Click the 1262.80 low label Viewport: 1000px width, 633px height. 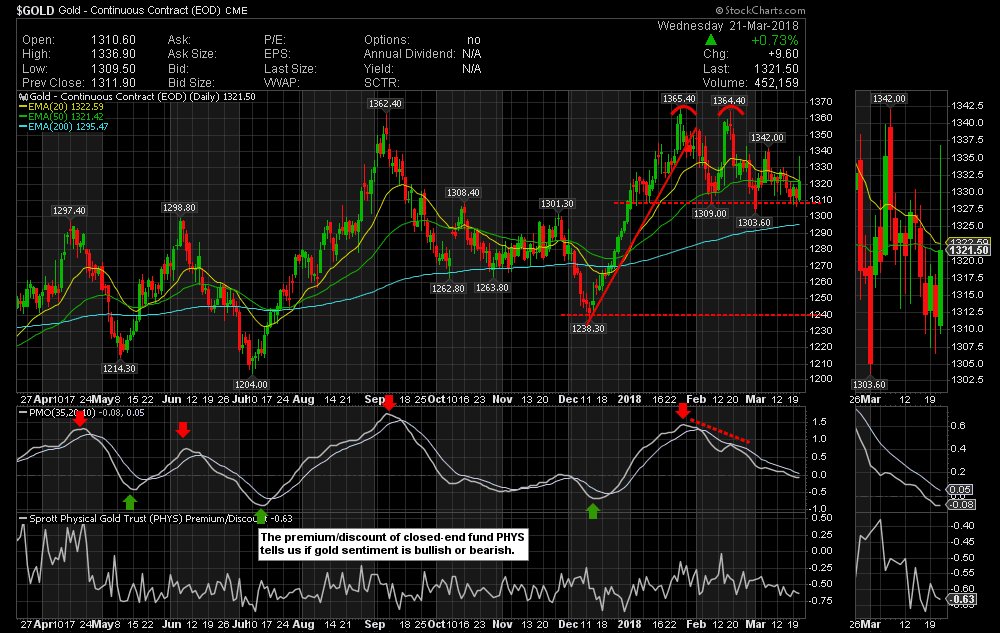(x=448, y=288)
